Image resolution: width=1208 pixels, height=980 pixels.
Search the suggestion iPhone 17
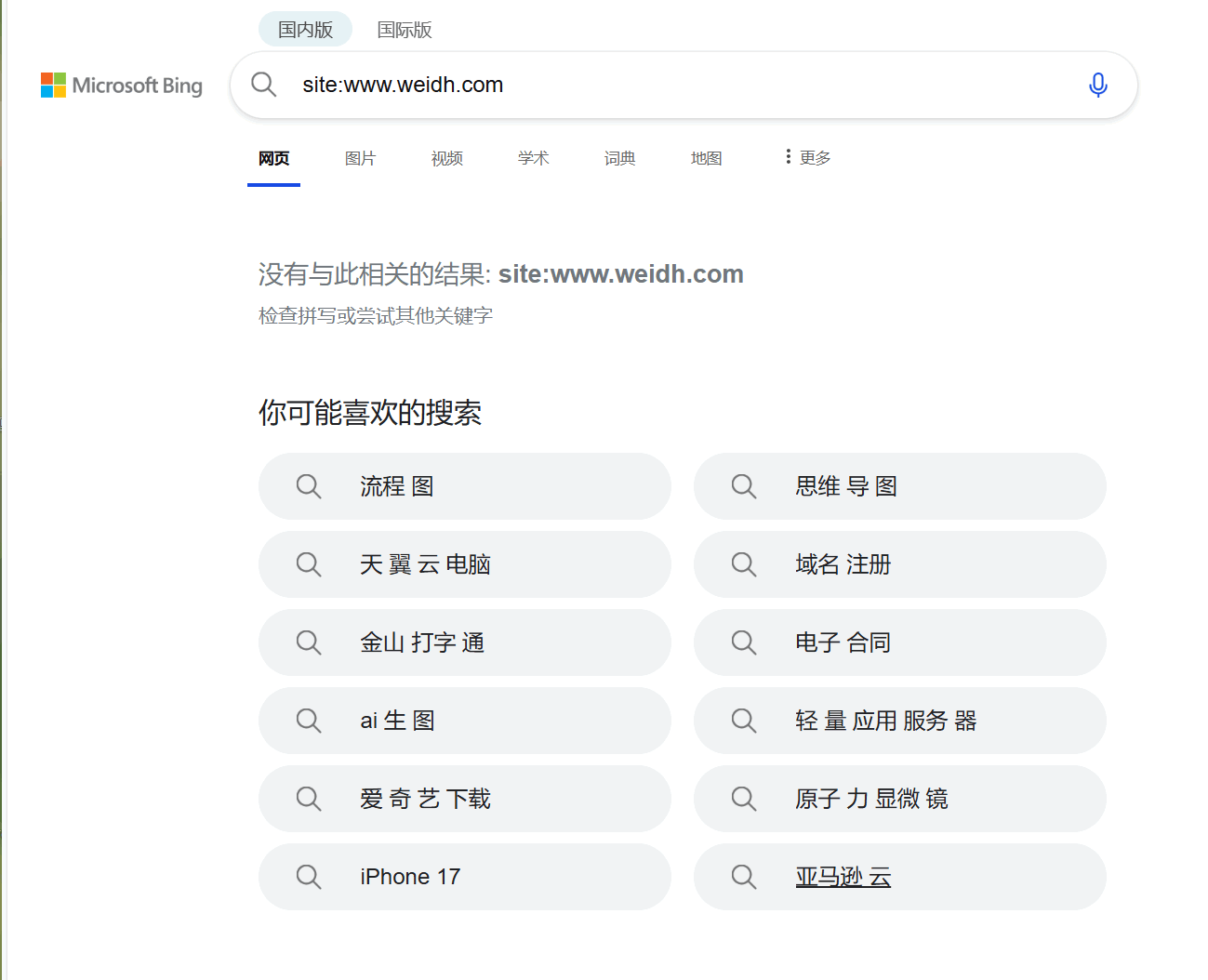tap(465, 877)
